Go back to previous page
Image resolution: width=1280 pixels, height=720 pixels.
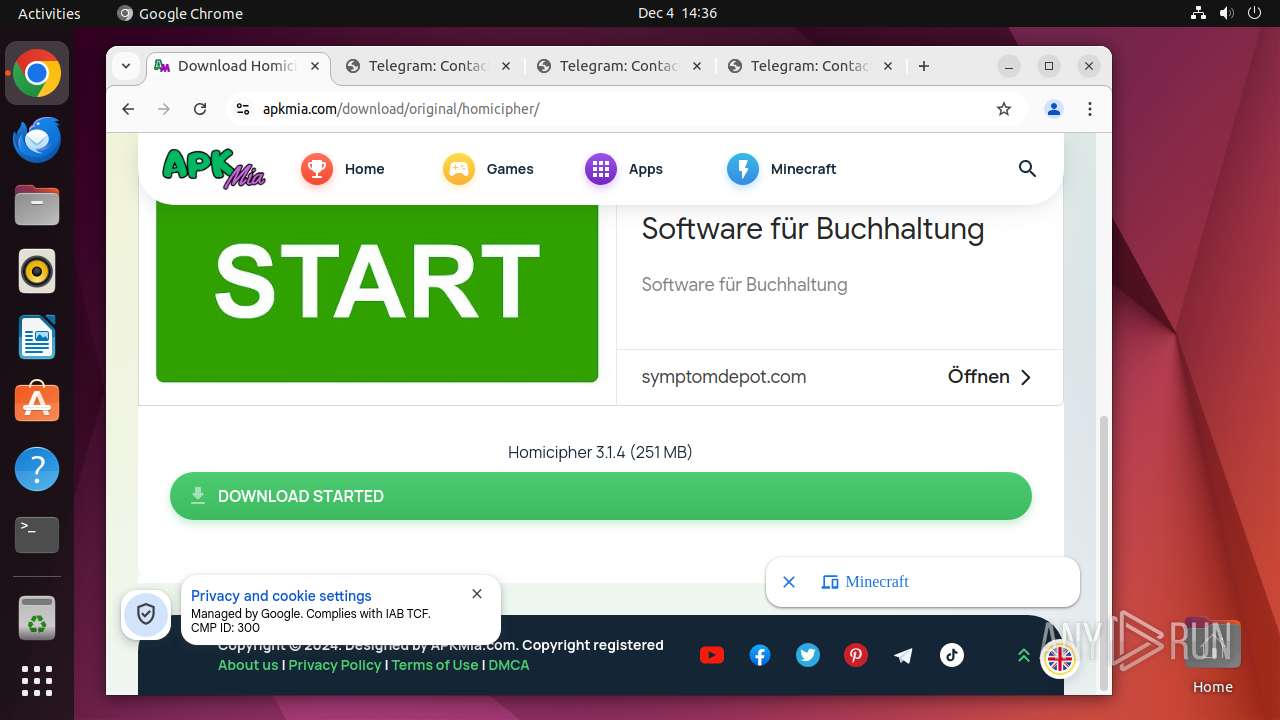coord(128,109)
